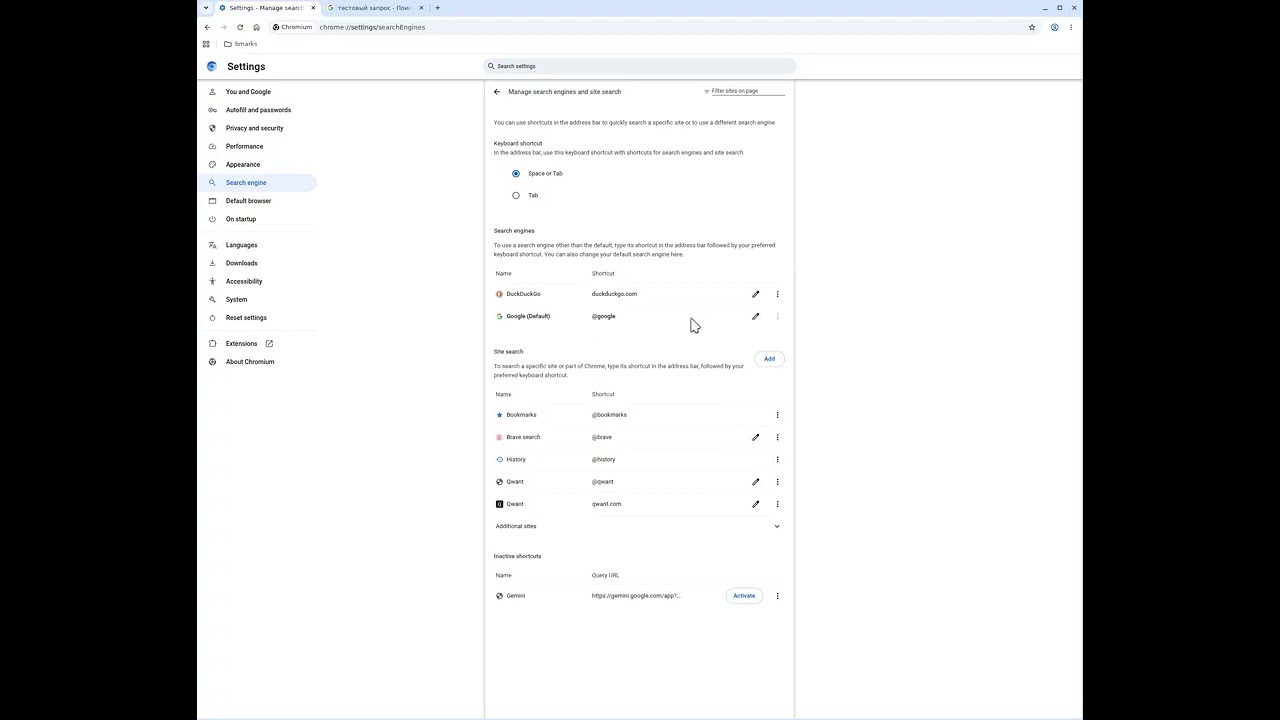Open more actions for Qwant qwant.com entry
1280x720 pixels.
click(x=777, y=504)
